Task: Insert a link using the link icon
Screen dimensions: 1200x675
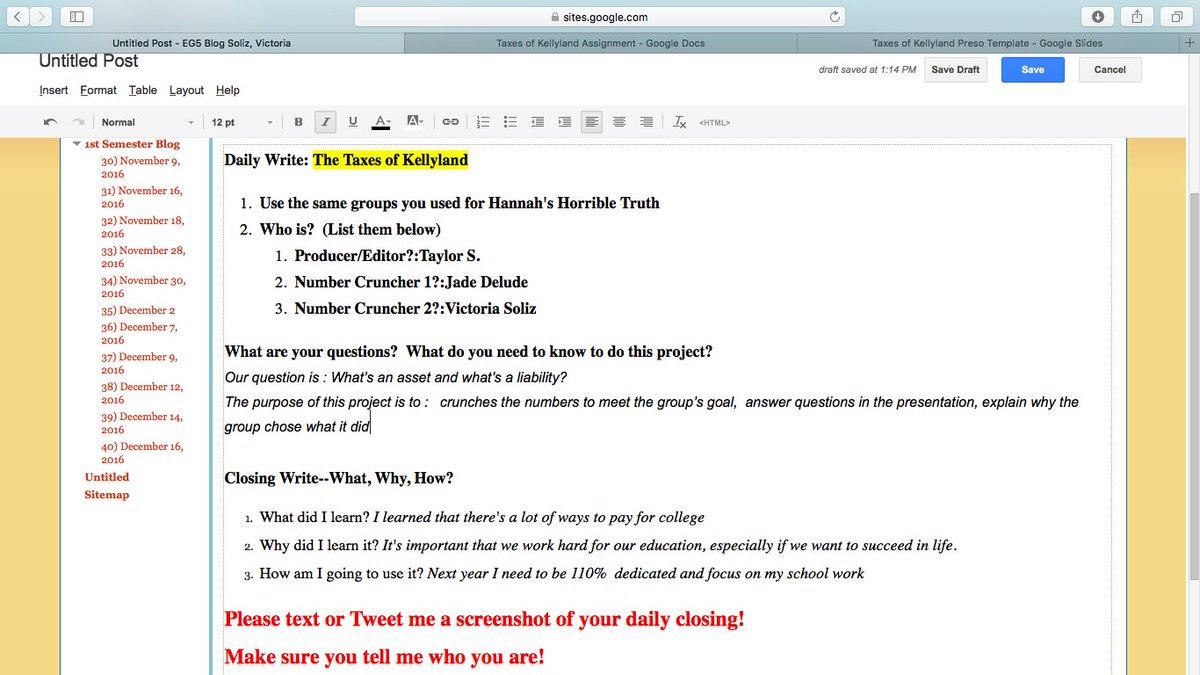Action: pyautogui.click(x=450, y=122)
